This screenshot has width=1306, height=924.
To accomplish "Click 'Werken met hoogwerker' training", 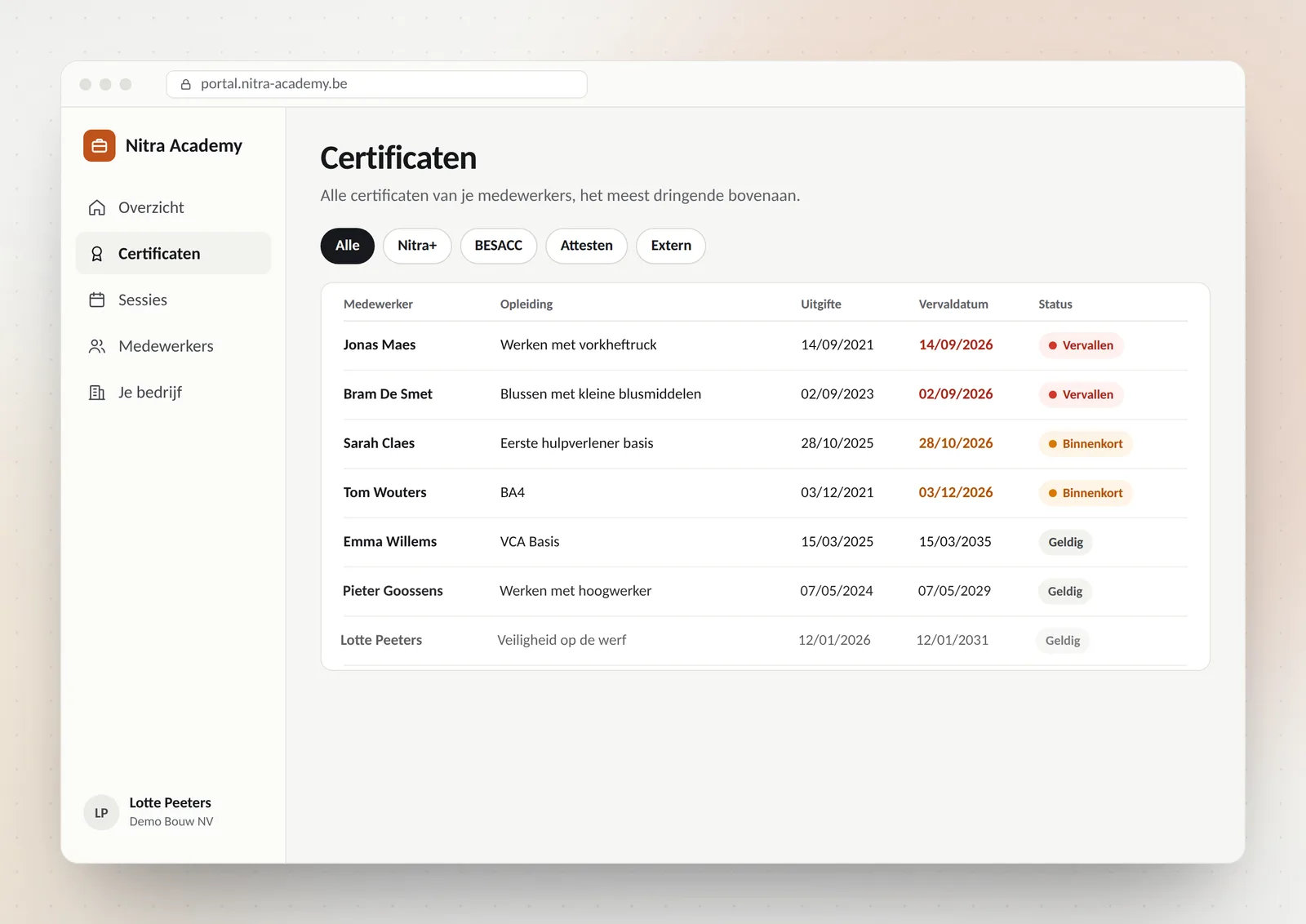I will click(575, 591).
